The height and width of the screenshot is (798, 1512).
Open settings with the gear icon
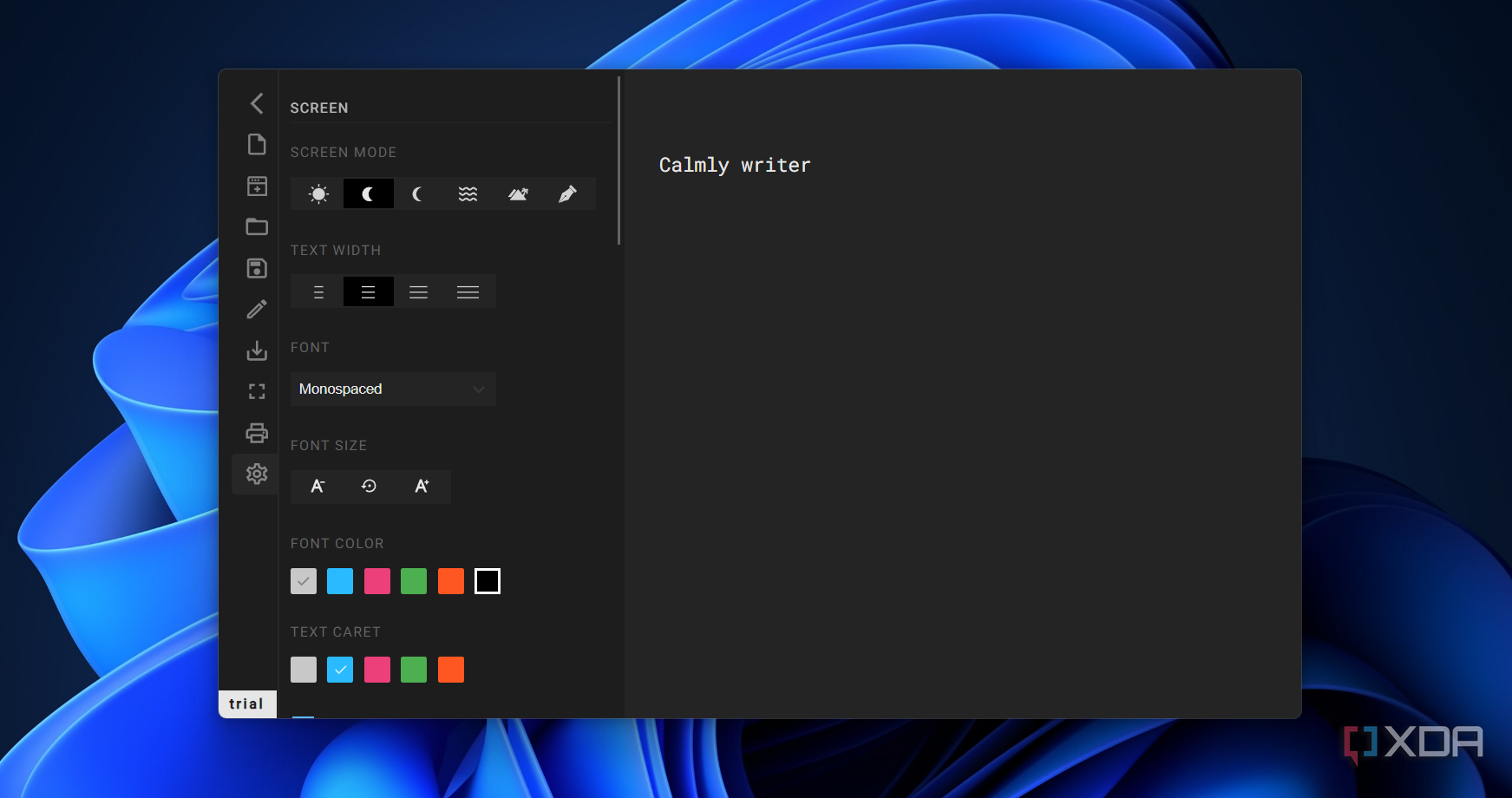pos(257,474)
